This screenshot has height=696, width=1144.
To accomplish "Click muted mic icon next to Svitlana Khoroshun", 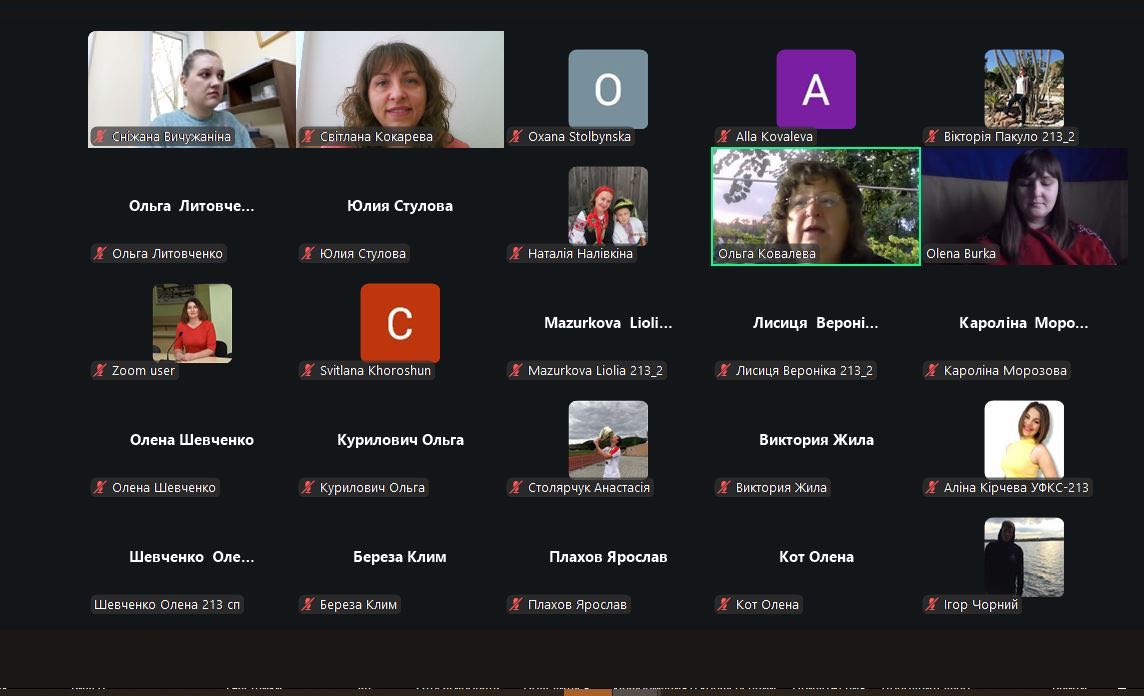I will click(x=308, y=371).
